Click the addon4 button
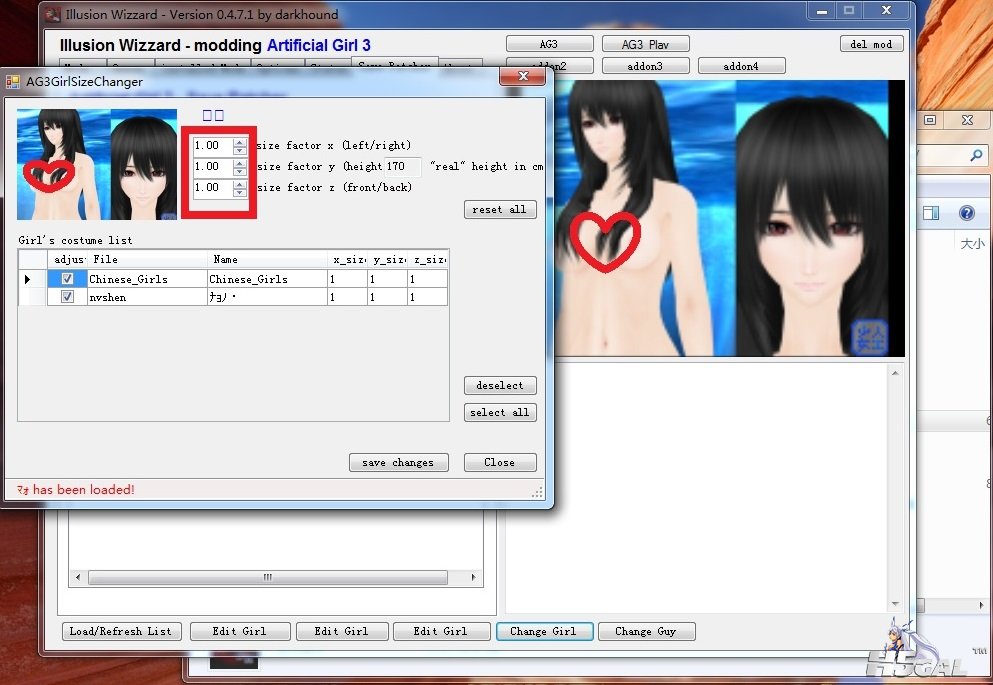Image resolution: width=993 pixels, height=685 pixels. click(742, 66)
